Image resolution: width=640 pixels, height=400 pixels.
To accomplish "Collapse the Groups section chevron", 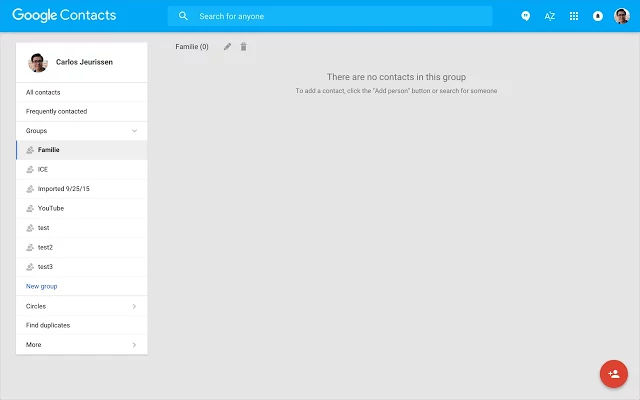I will click(x=134, y=131).
